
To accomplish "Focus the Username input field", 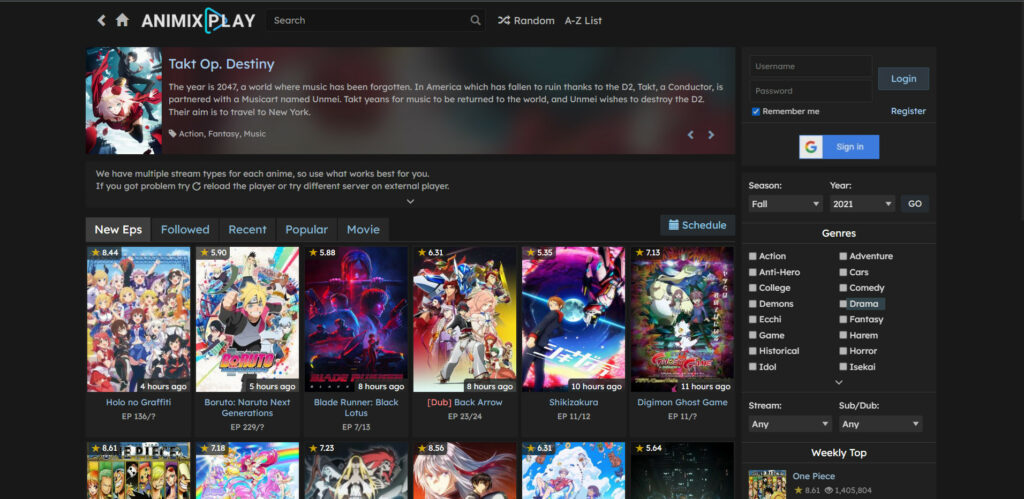I will click(x=810, y=66).
